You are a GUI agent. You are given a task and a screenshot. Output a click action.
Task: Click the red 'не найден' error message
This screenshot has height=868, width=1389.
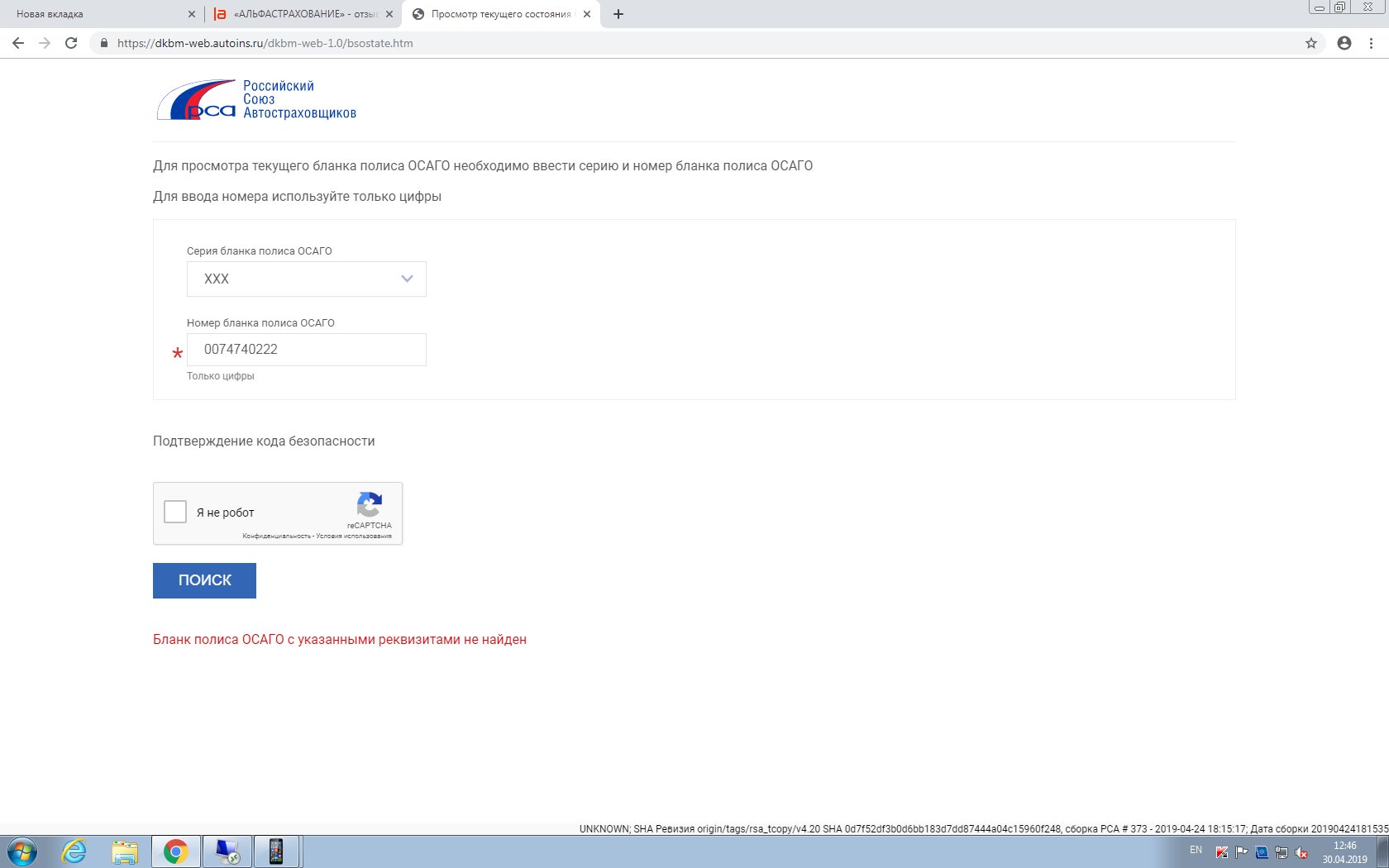(x=340, y=639)
